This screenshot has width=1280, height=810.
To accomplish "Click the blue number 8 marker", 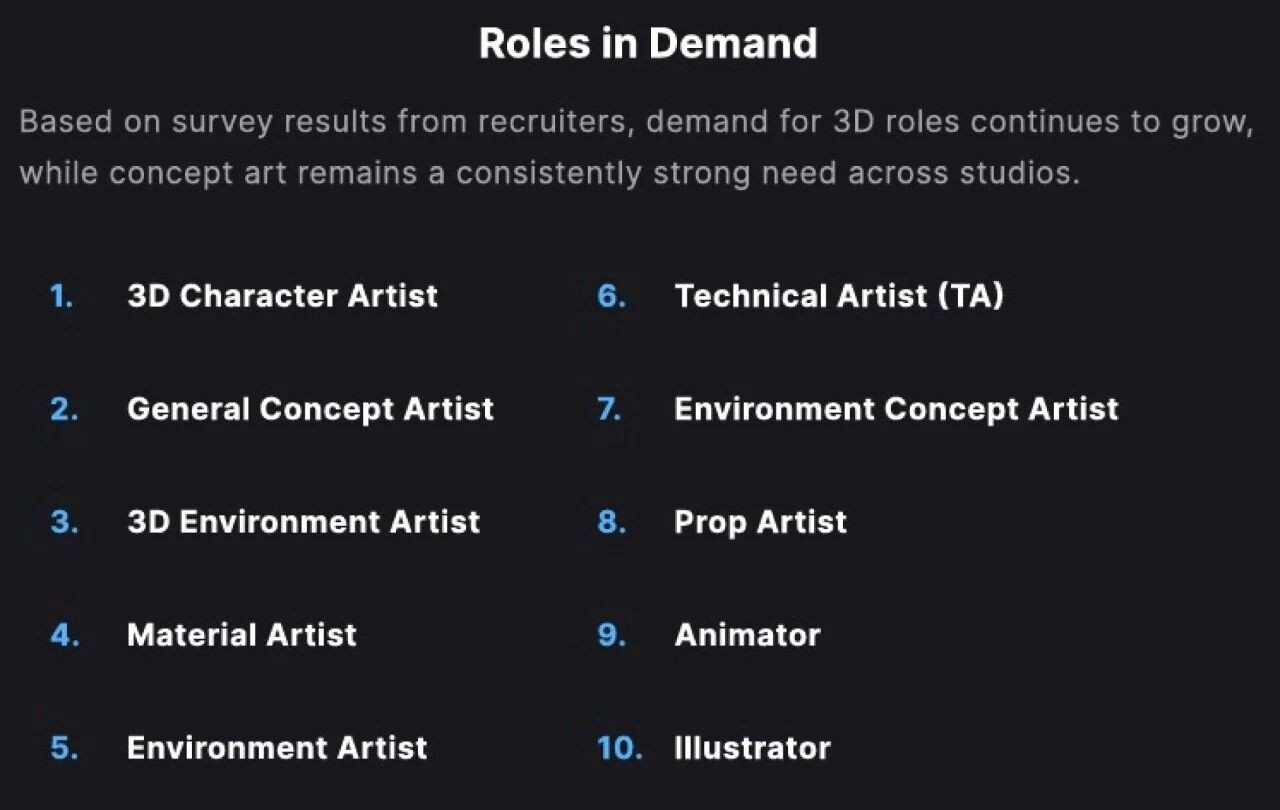I will 612,522.
